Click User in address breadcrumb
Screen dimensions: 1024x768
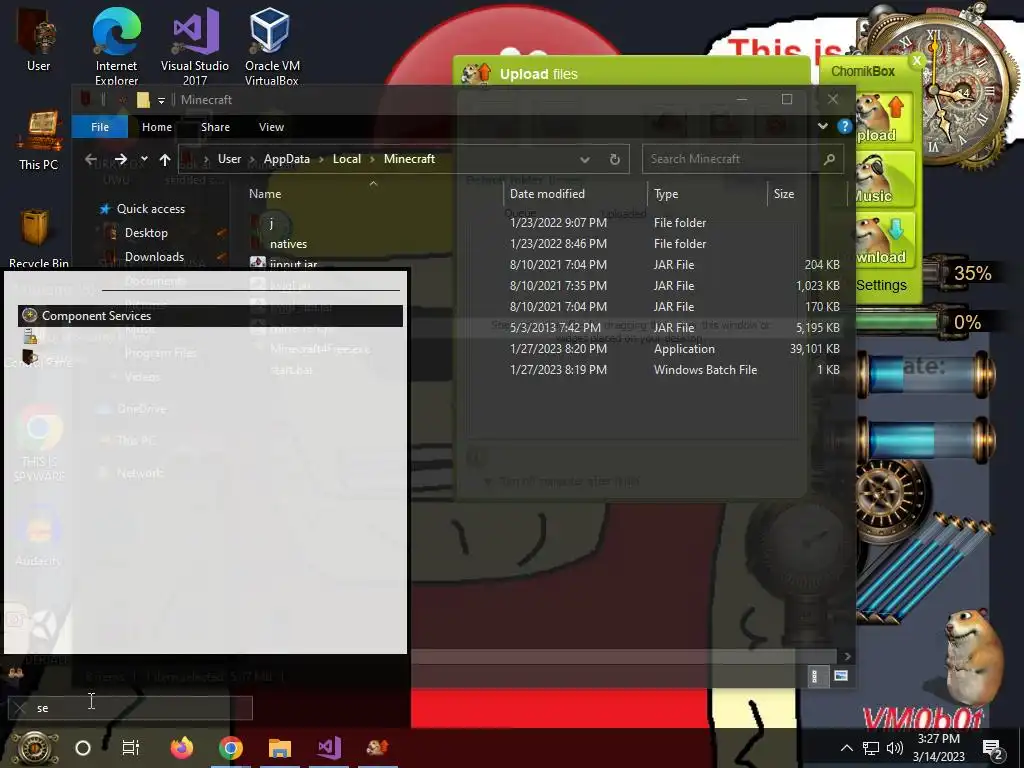tap(229, 159)
